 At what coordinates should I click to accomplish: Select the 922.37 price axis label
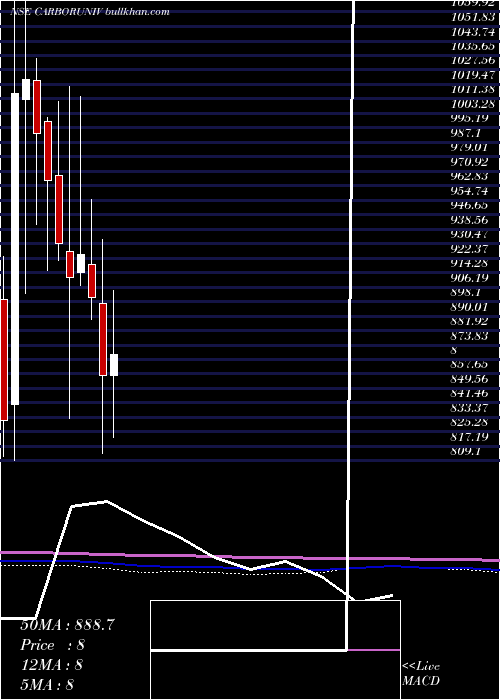coord(470,249)
